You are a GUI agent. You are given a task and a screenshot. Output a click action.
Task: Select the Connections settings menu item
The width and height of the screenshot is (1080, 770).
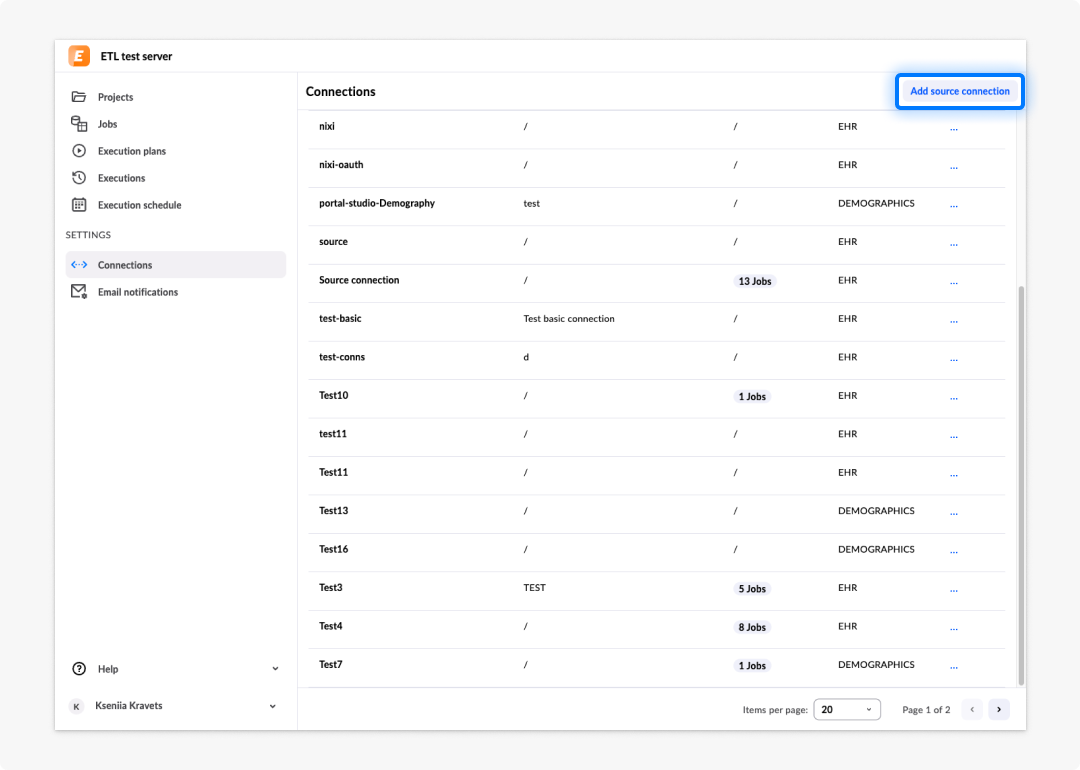pos(176,264)
